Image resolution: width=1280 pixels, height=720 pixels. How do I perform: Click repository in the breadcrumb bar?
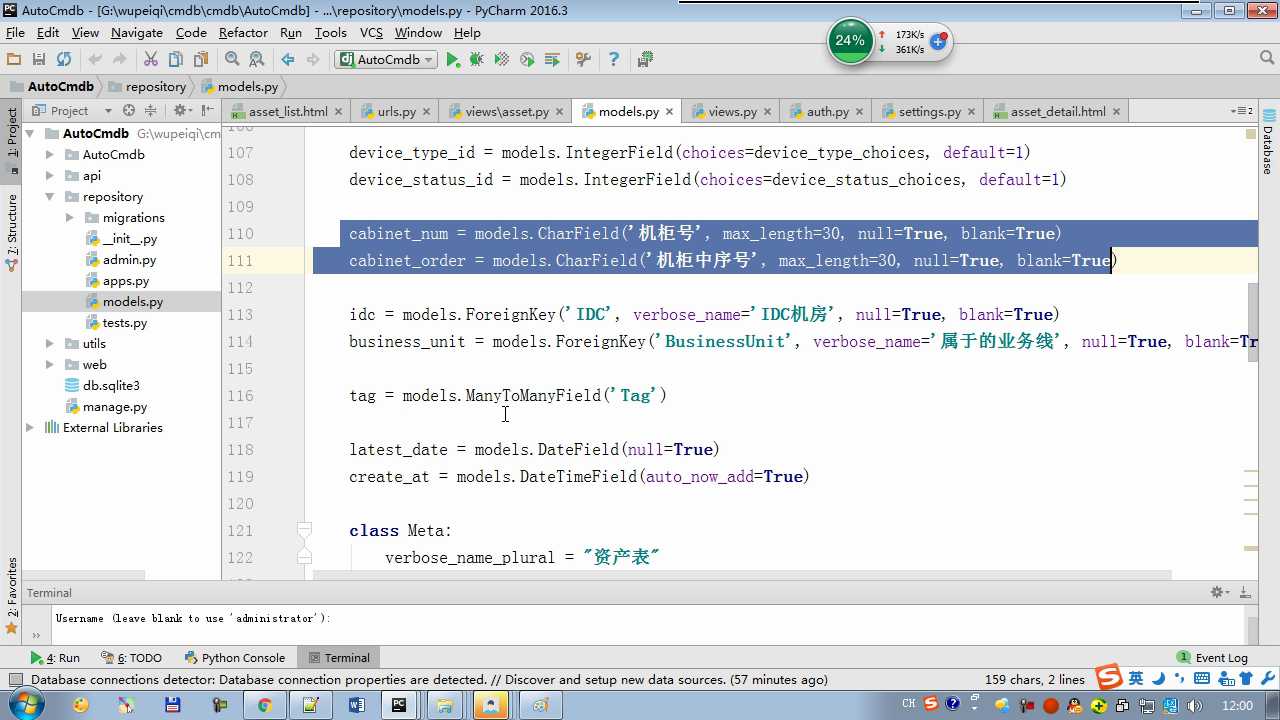[x=147, y=87]
